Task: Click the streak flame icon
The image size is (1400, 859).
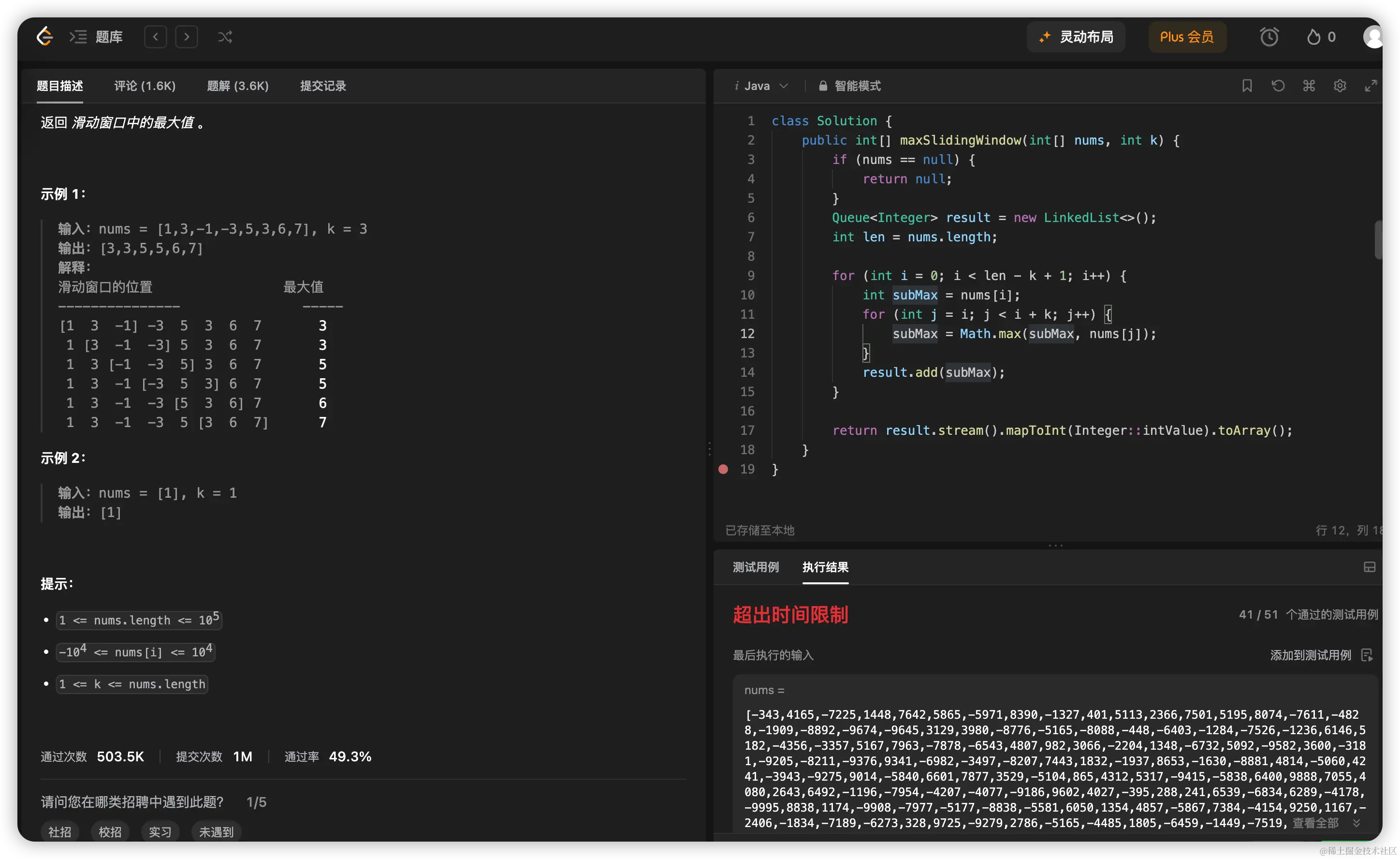Action: pyautogui.click(x=1313, y=37)
